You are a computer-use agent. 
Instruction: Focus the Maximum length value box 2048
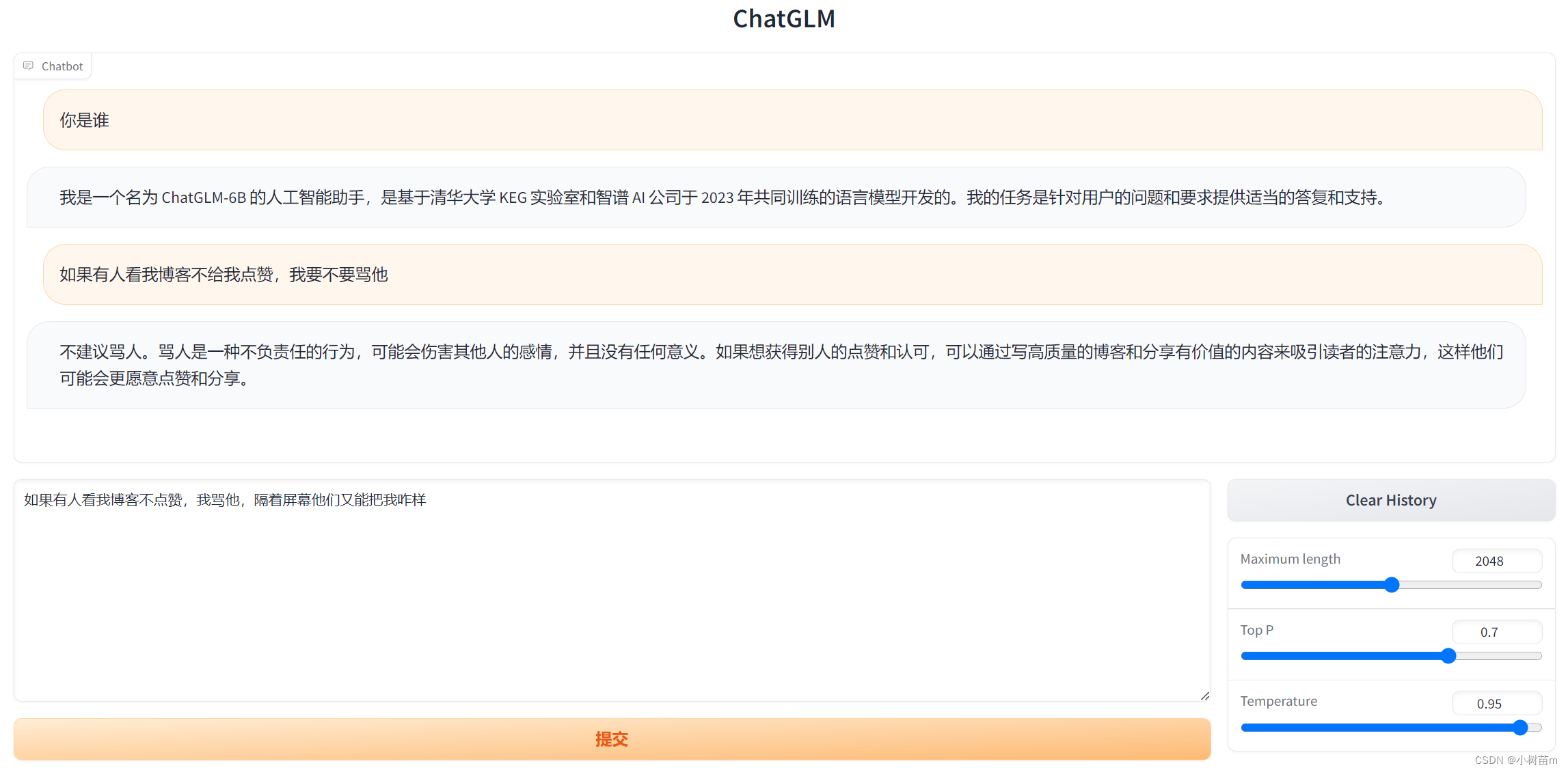coord(1497,561)
